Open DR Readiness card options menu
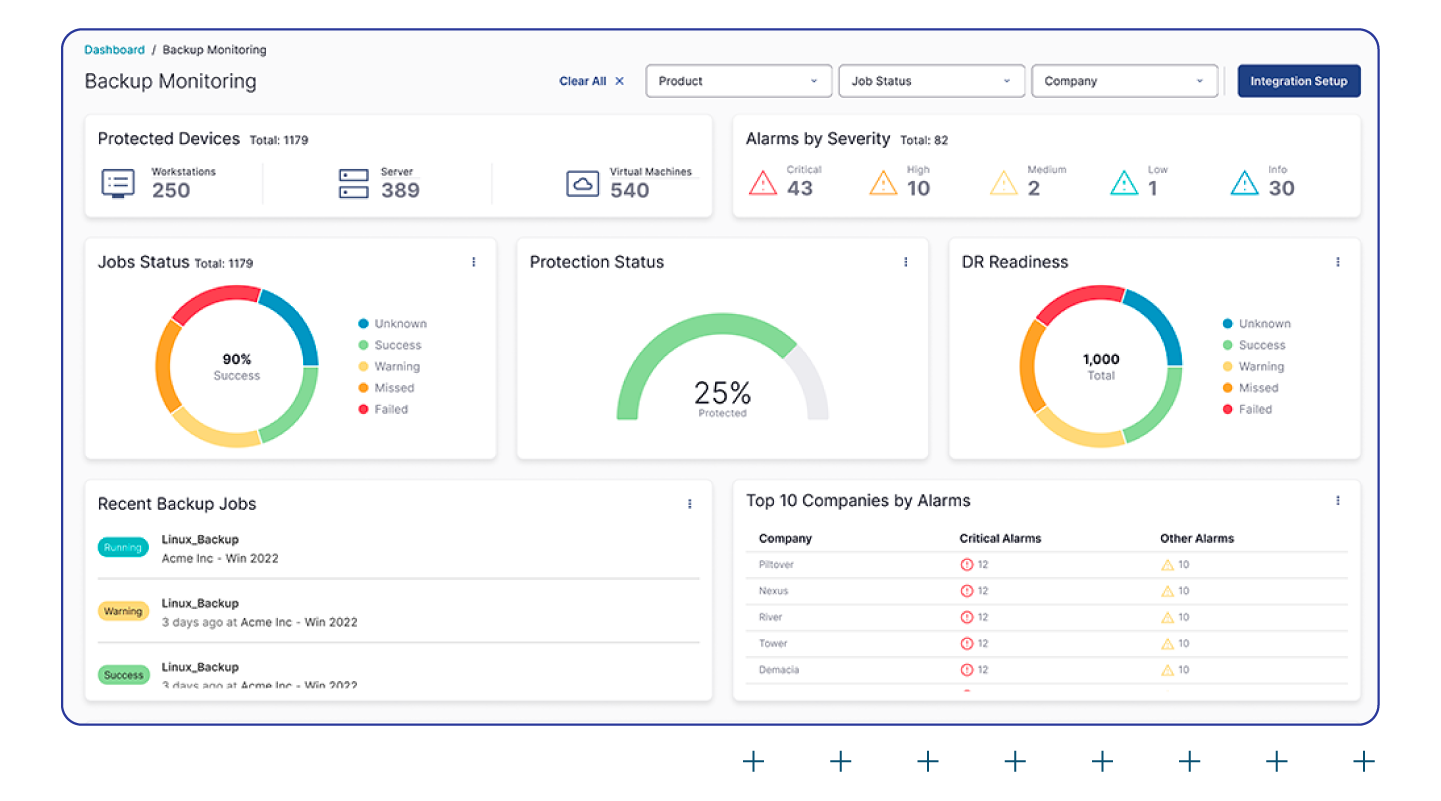Viewport: 1441px width, 801px height. (1338, 262)
